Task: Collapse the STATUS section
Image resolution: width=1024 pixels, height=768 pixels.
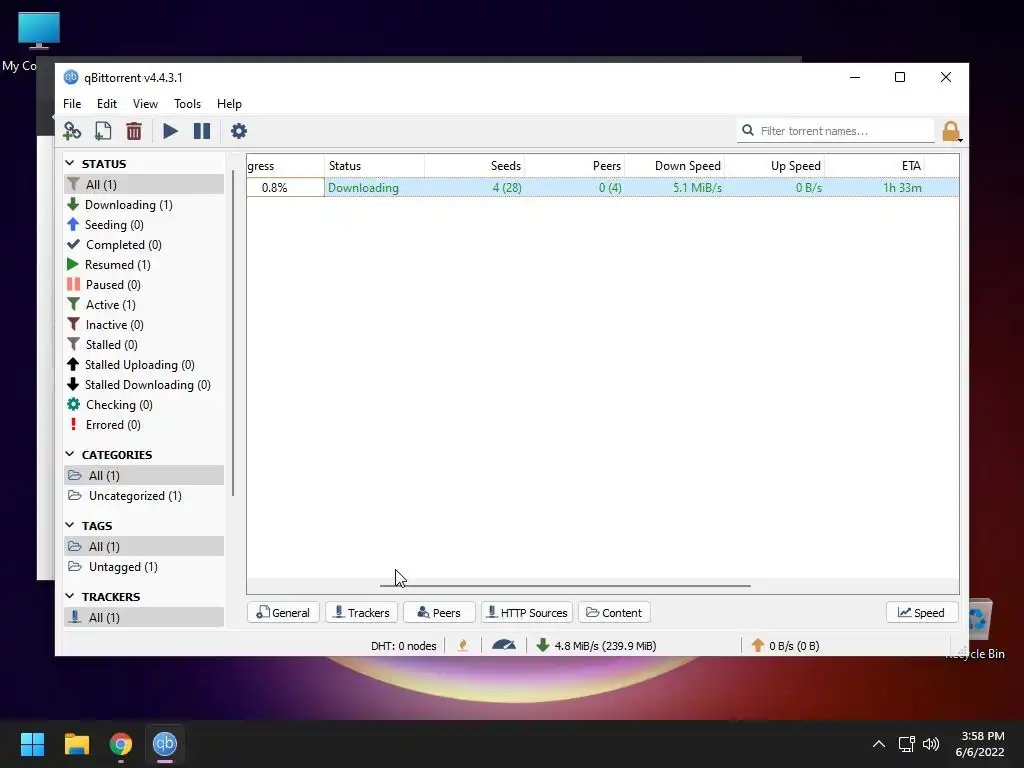Action: tap(71, 163)
